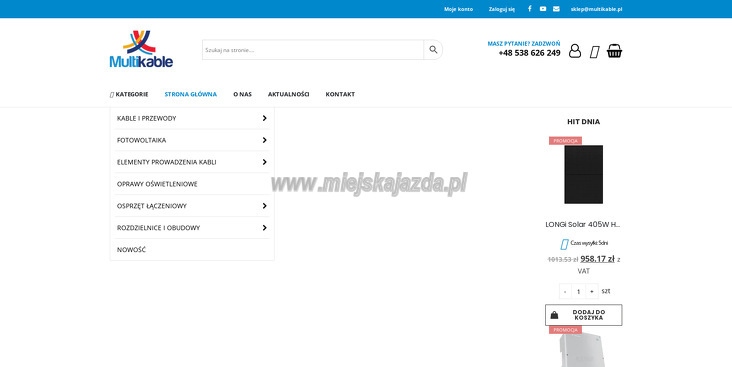Open the Facebook icon in top bar
The width and height of the screenshot is (732, 367).
(x=529, y=9)
